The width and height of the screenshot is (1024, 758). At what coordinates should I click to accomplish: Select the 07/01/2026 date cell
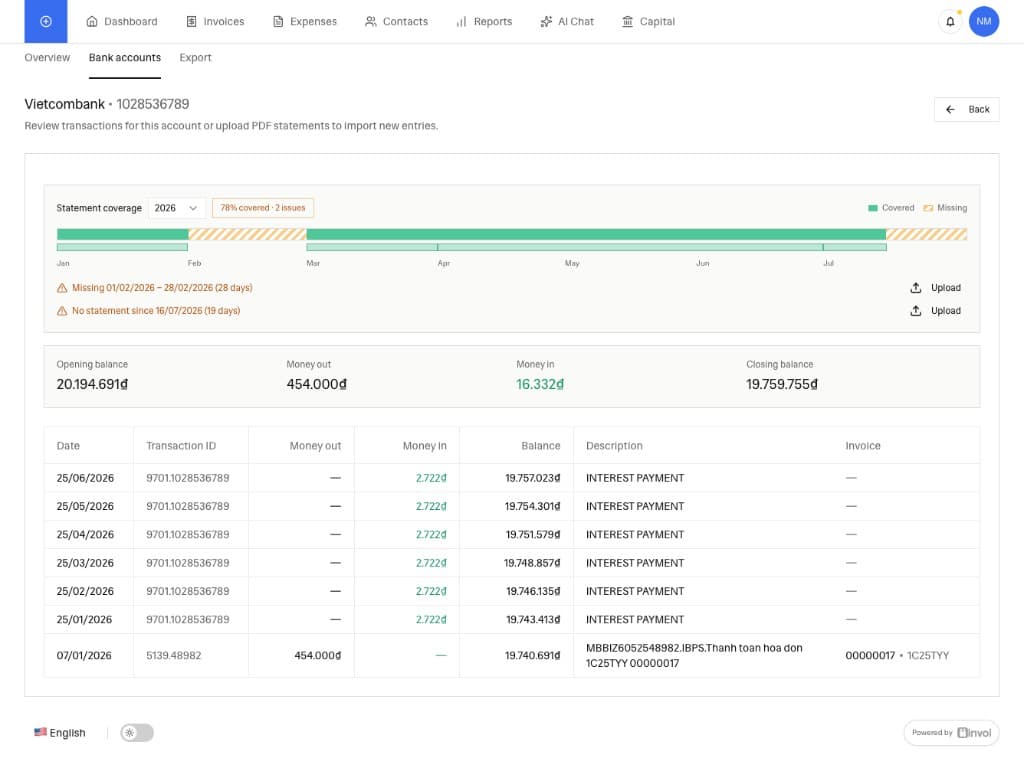tap(84, 655)
